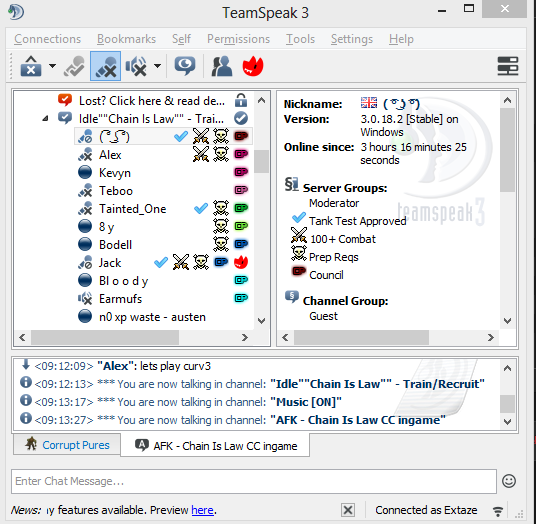Click the red flame icon on Jack's row
Image resolution: width=536 pixels, height=524 pixels.
point(241,262)
